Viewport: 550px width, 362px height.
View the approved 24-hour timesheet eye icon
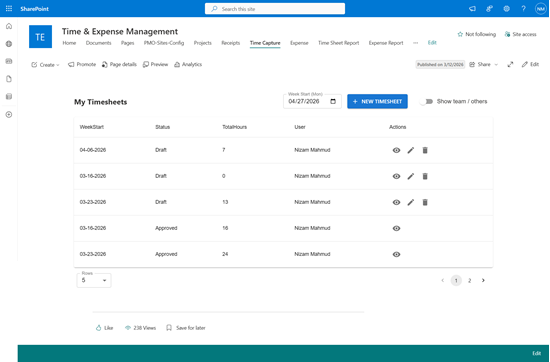(x=396, y=254)
